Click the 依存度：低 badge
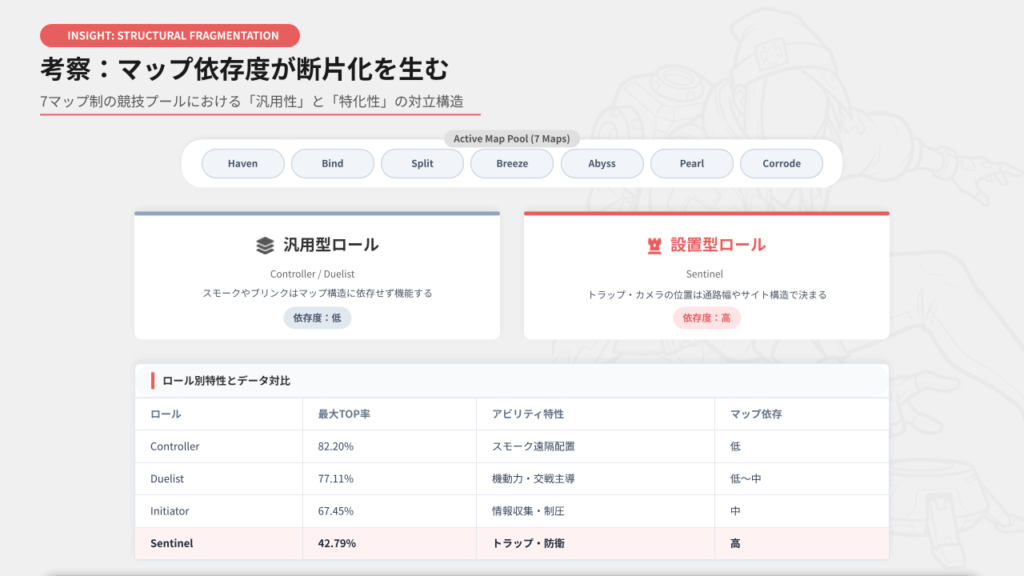1024x576 pixels. tap(317, 318)
